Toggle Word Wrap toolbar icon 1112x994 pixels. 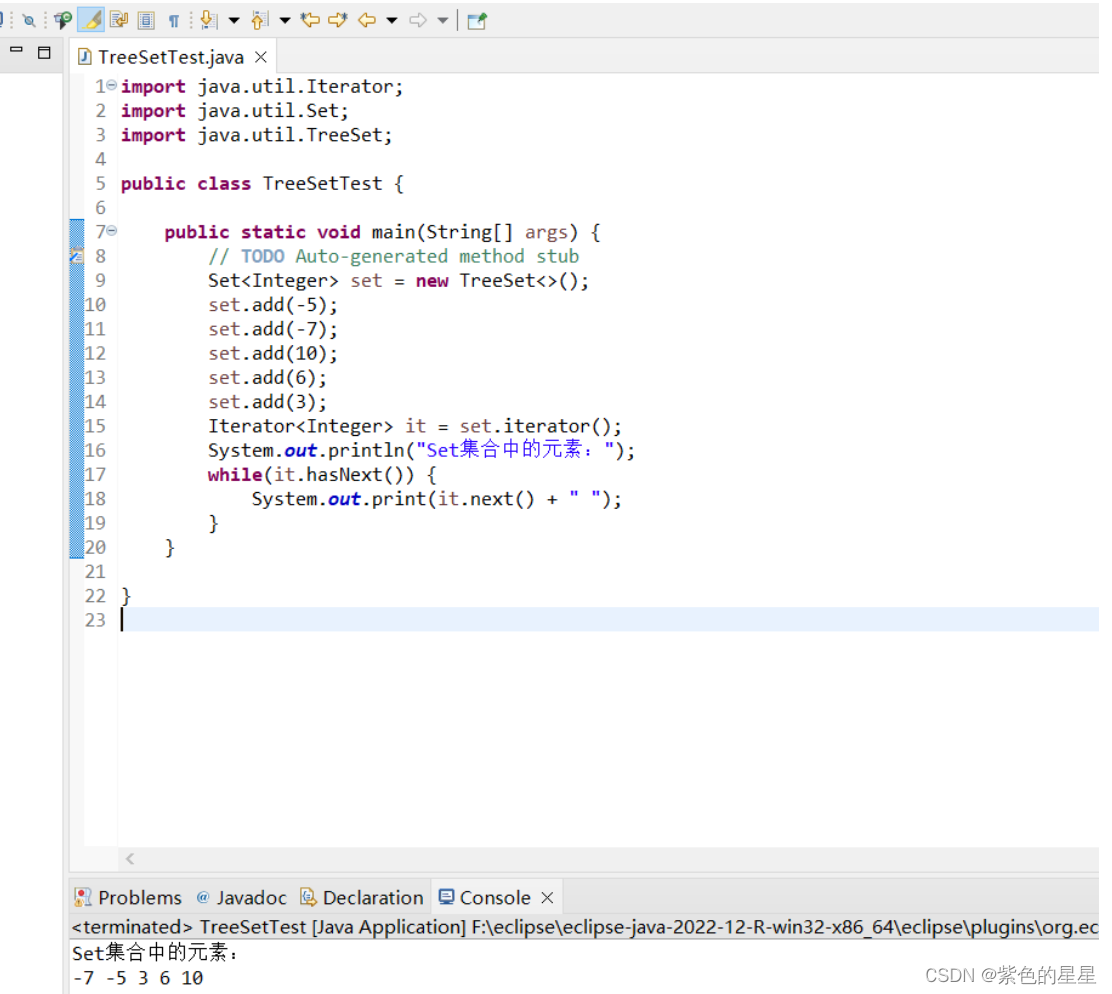click(118, 21)
